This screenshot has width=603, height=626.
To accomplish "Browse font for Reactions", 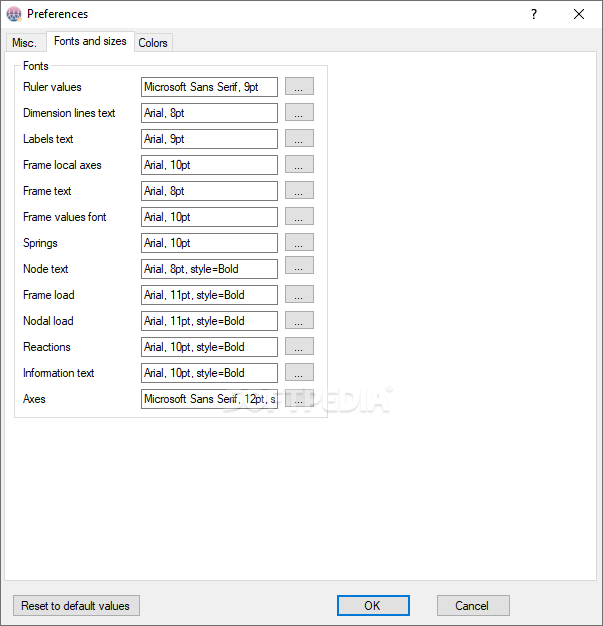I will [299, 346].
